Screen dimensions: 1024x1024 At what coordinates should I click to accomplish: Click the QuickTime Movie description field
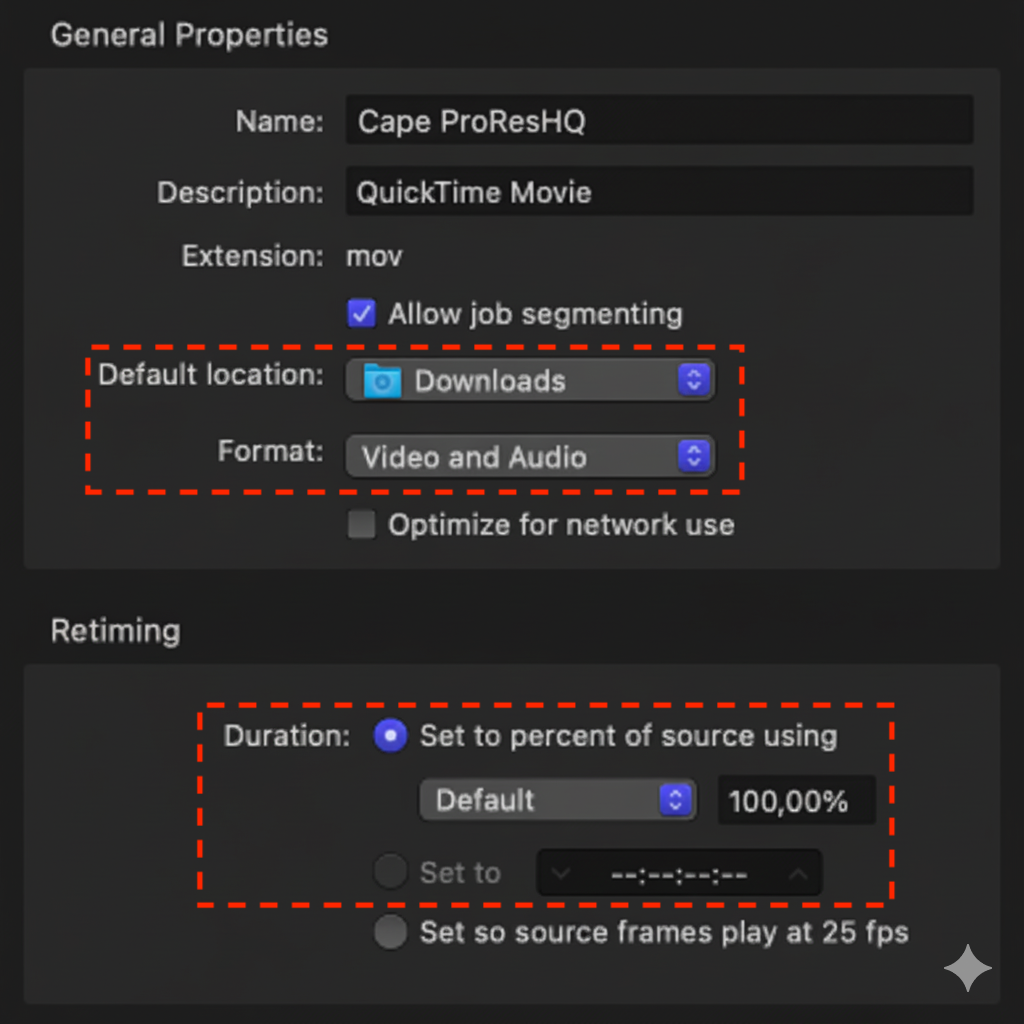[x=660, y=192]
